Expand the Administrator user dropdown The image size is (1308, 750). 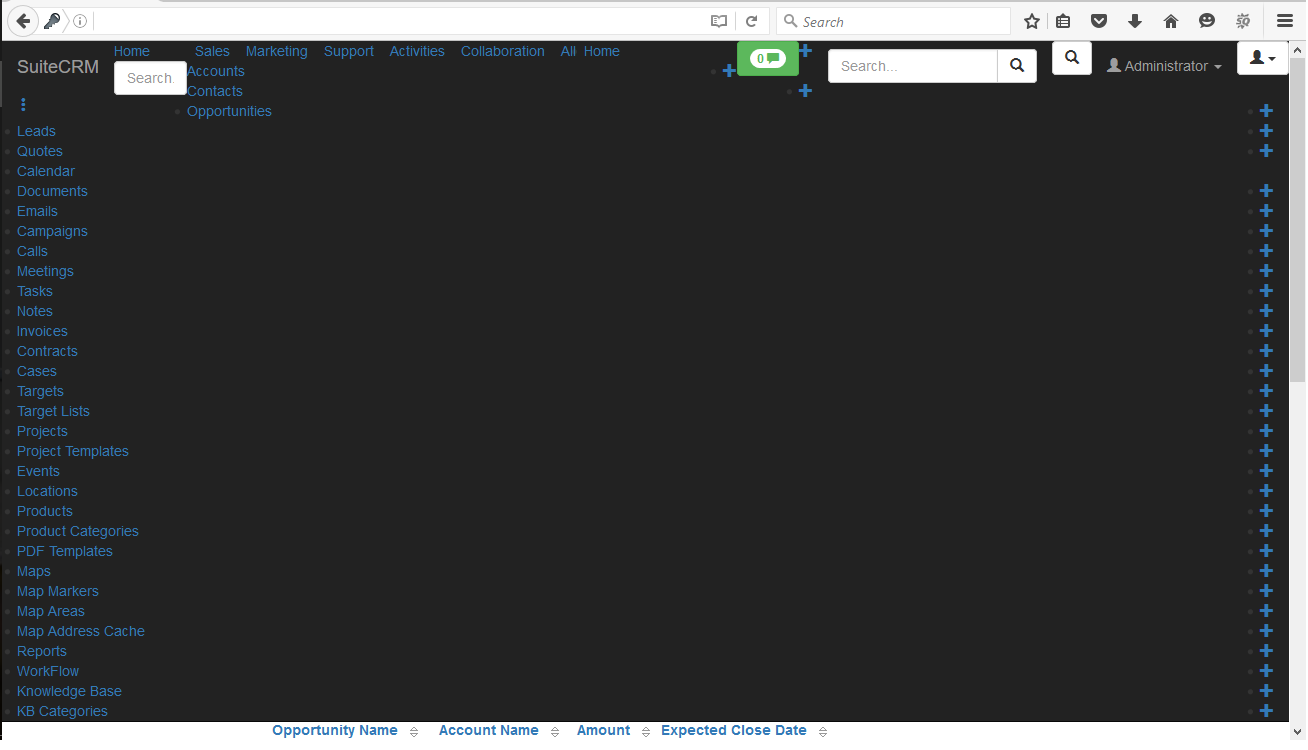point(1164,66)
